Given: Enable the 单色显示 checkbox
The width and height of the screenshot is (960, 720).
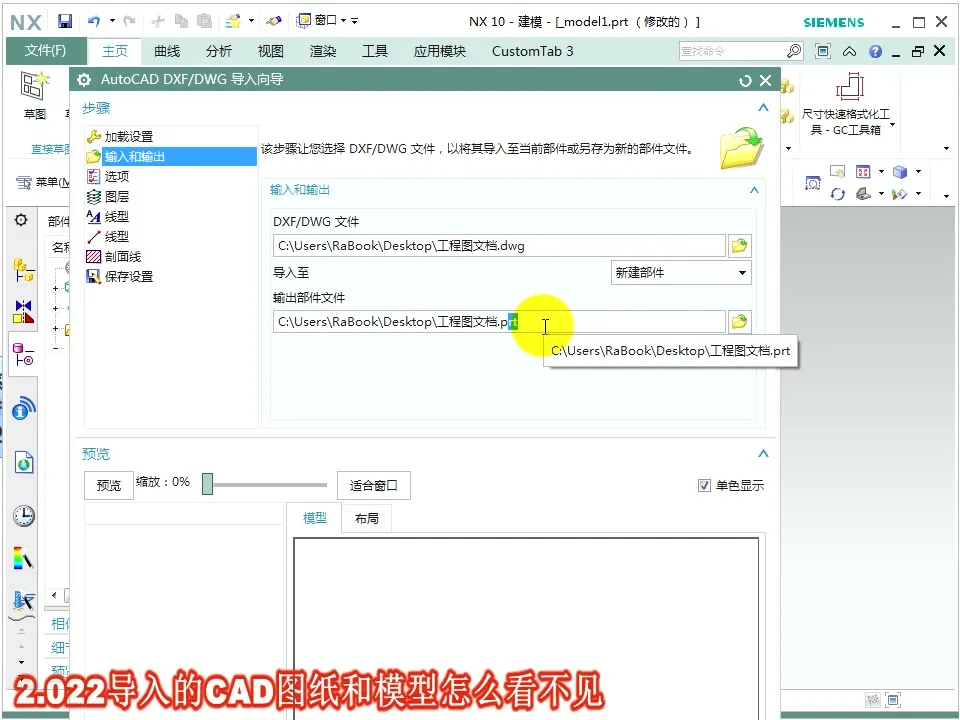Looking at the screenshot, I should click(705, 485).
